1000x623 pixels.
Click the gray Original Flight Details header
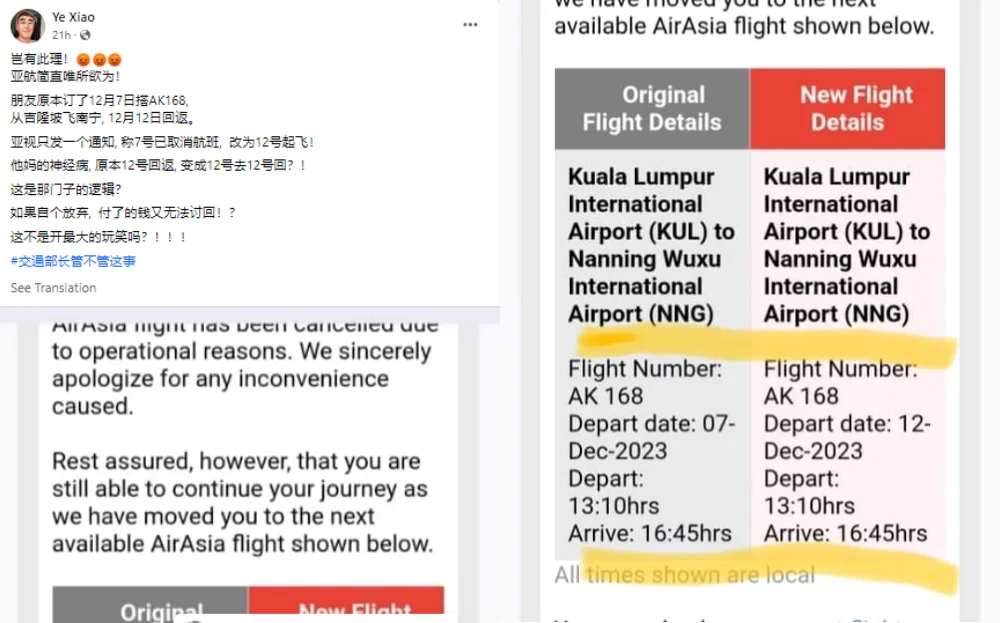651,109
